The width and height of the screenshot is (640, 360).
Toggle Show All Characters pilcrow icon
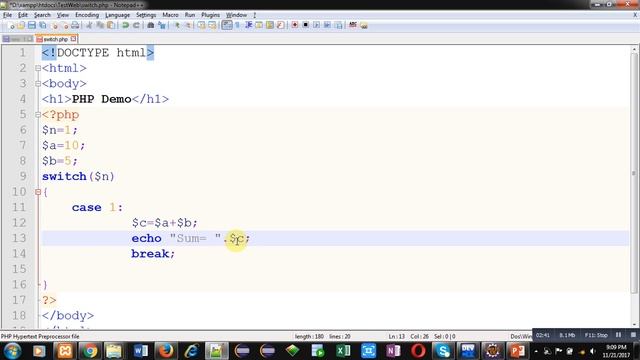[238, 25]
